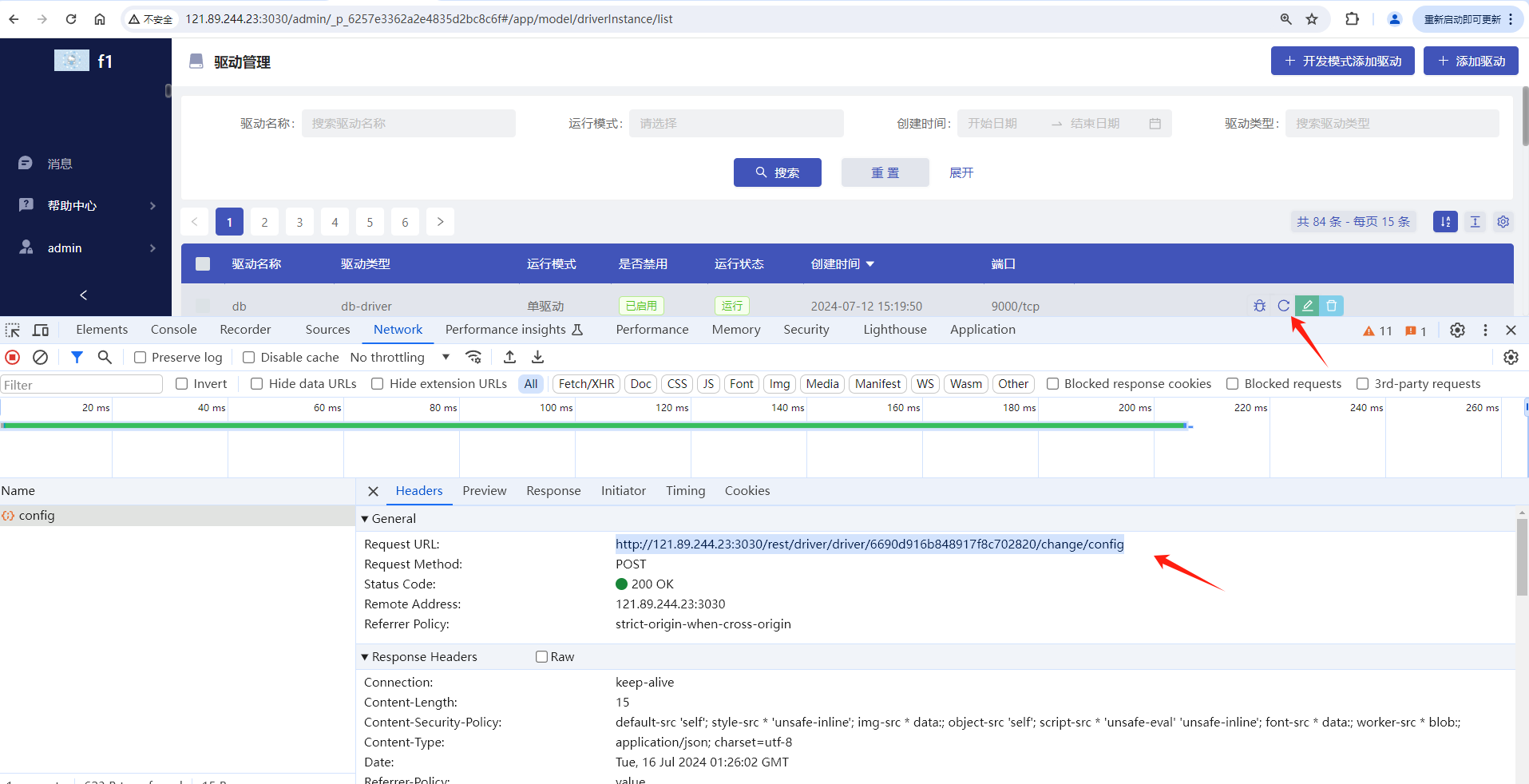The height and width of the screenshot is (784, 1529).
Task: Collapse the sidebar with the left chevron
Action: pos(84,295)
